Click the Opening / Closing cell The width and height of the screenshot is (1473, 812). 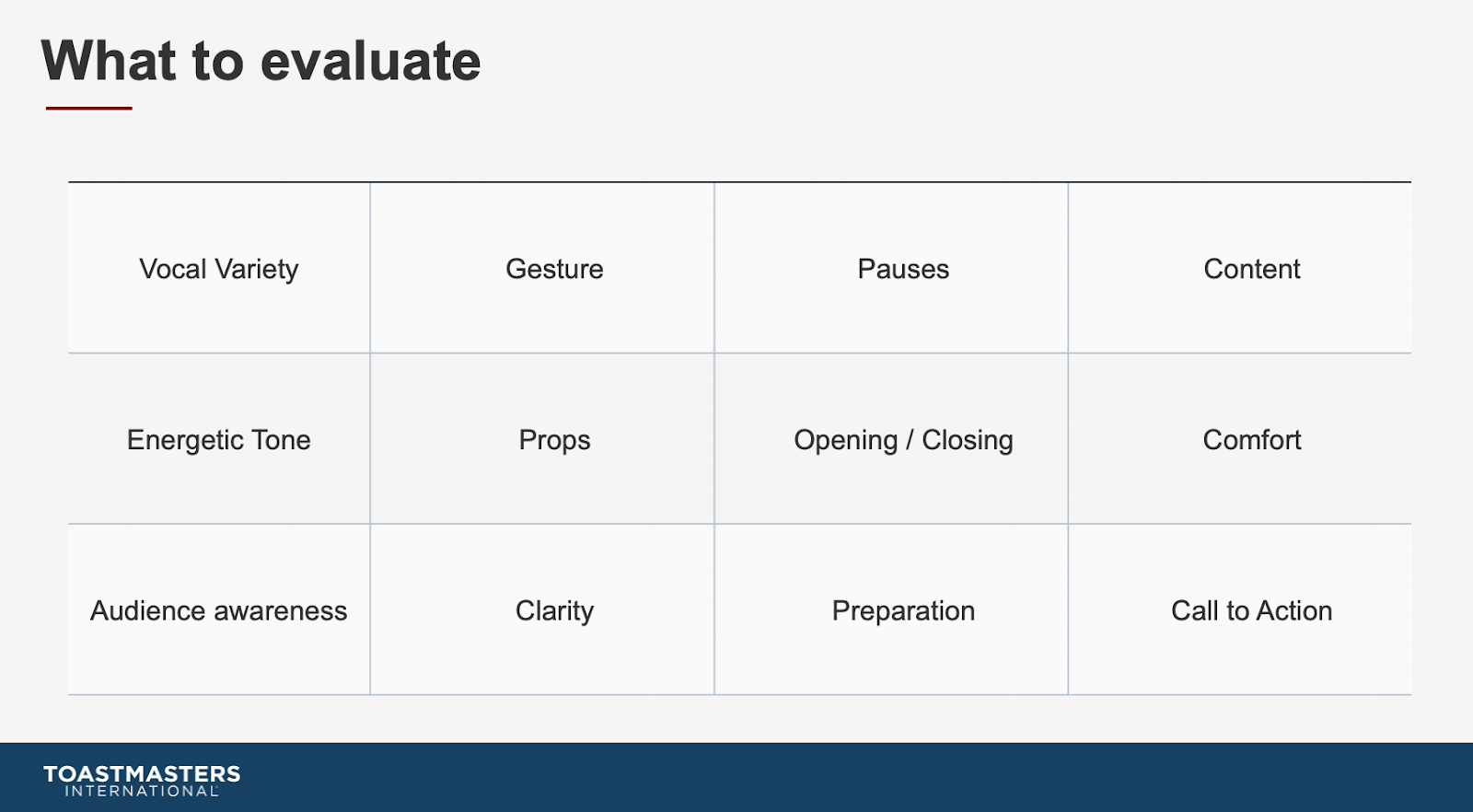(x=891, y=439)
